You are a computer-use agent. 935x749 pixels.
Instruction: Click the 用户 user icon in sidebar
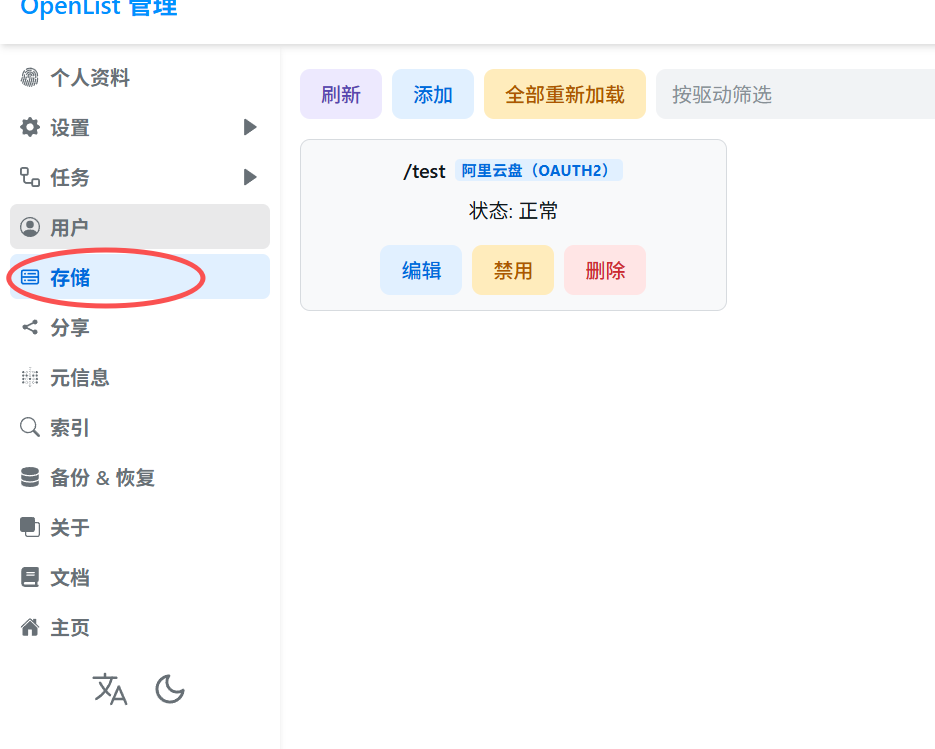pos(30,227)
